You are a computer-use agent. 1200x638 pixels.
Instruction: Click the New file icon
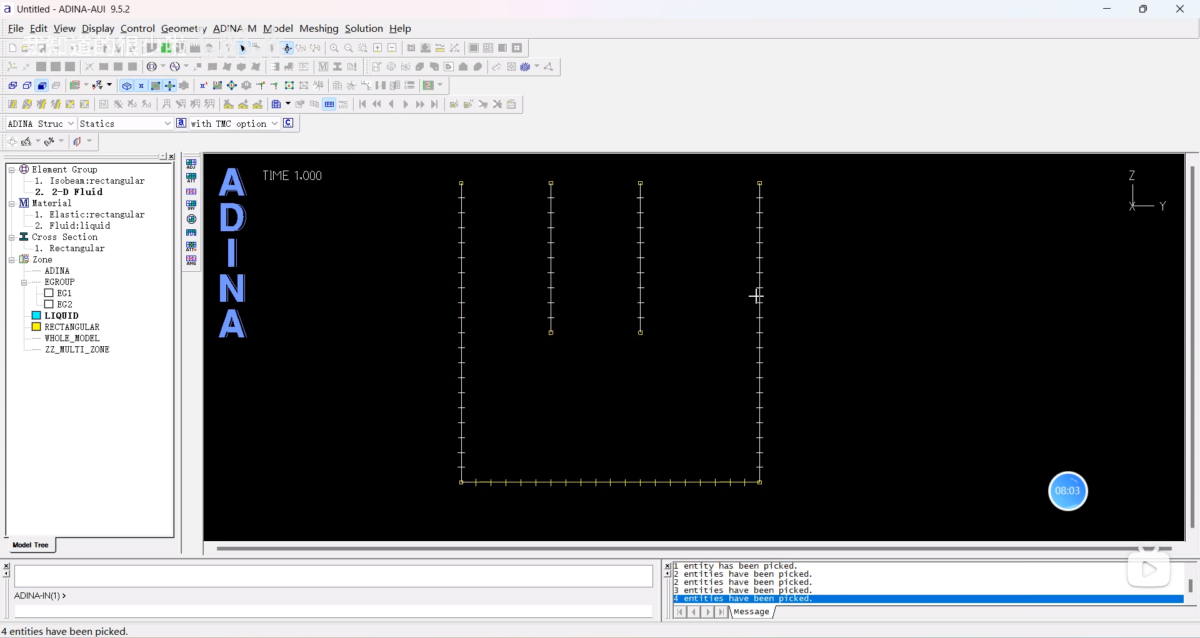click(12, 47)
